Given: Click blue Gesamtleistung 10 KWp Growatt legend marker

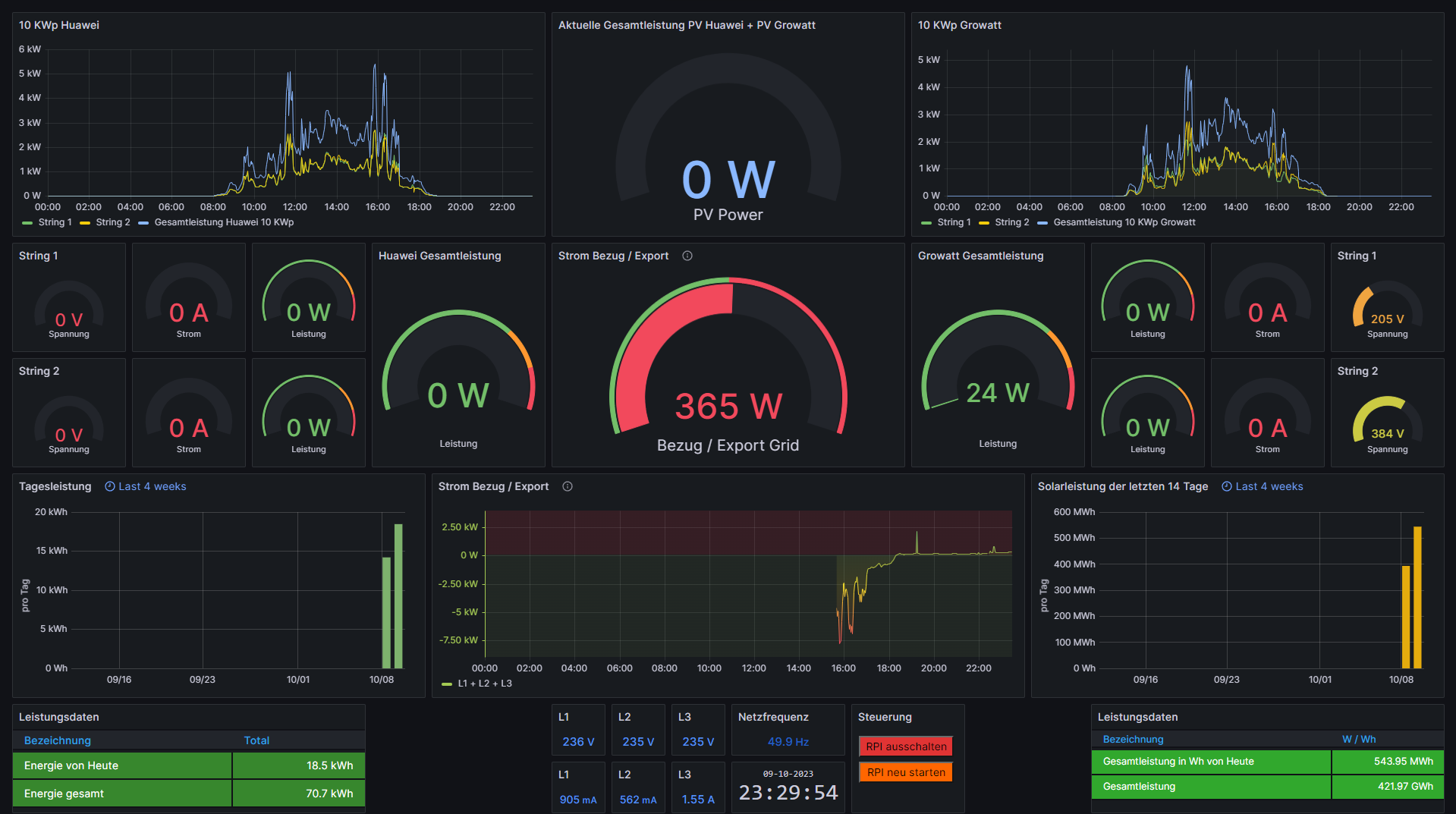Looking at the screenshot, I should pyautogui.click(x=1042, y=222).
